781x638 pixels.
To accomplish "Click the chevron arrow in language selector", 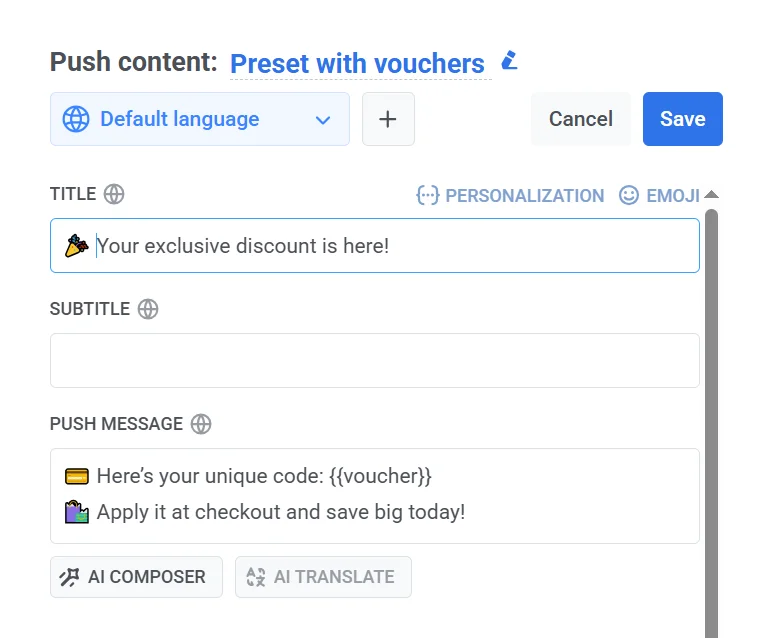I will coord(322,120).
